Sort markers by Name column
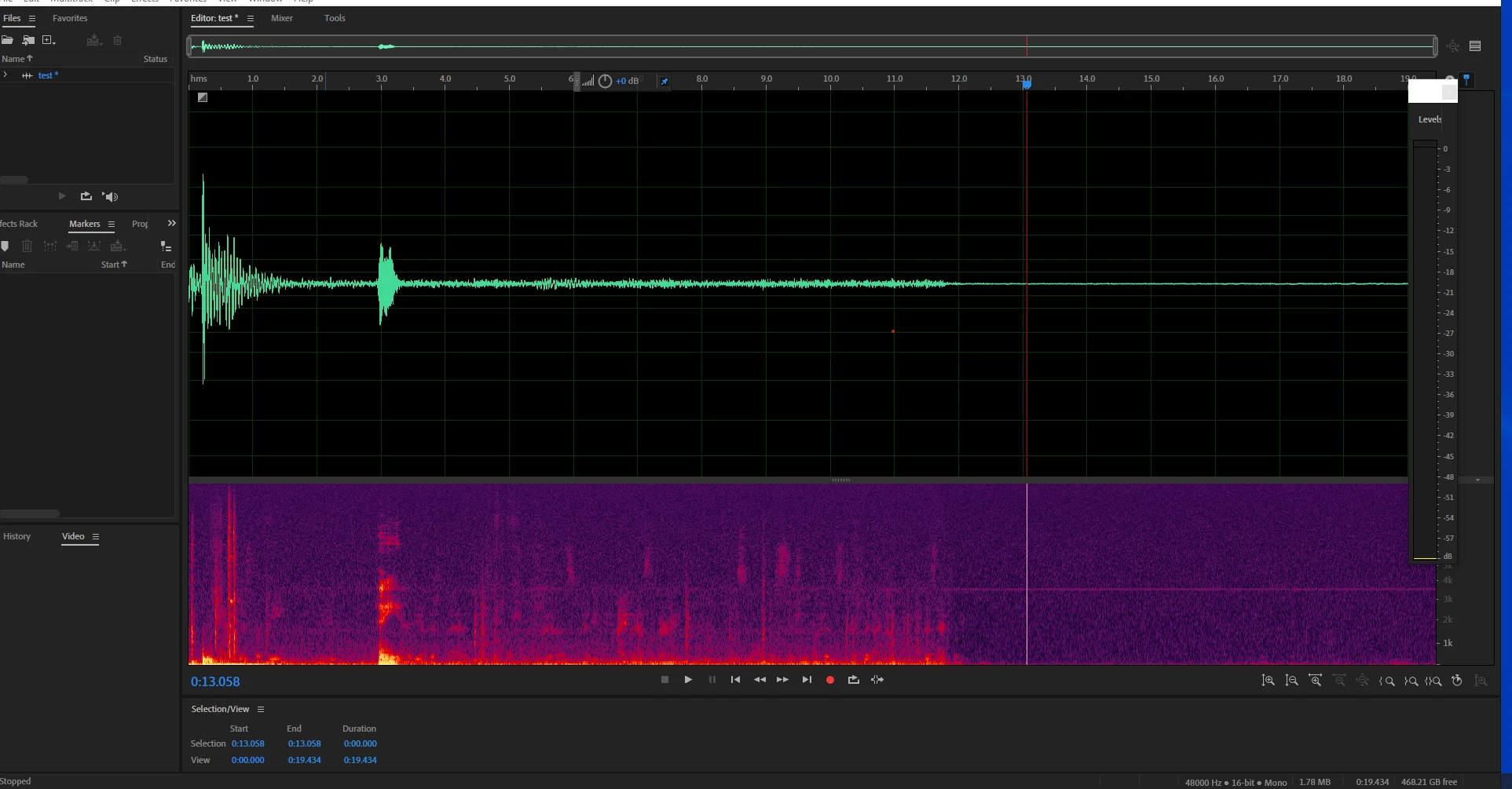The image size is (1512, 789). click(x=13, y=265)
